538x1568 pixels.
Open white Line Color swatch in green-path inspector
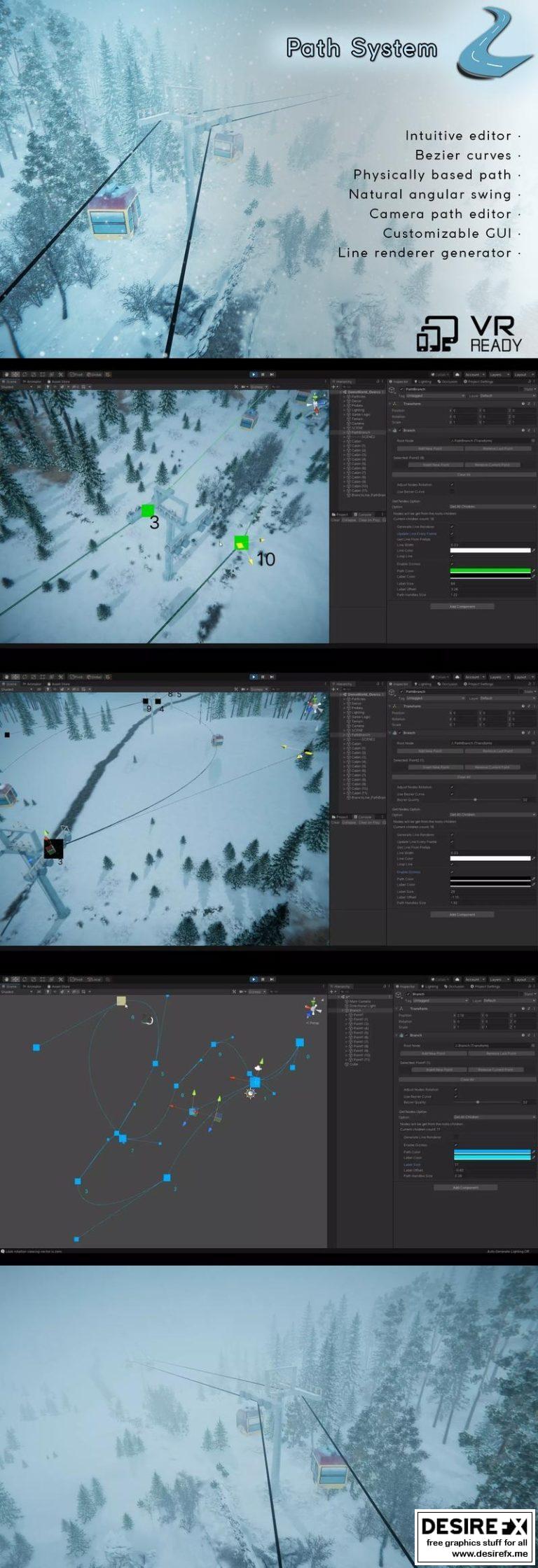pos(490,550)
